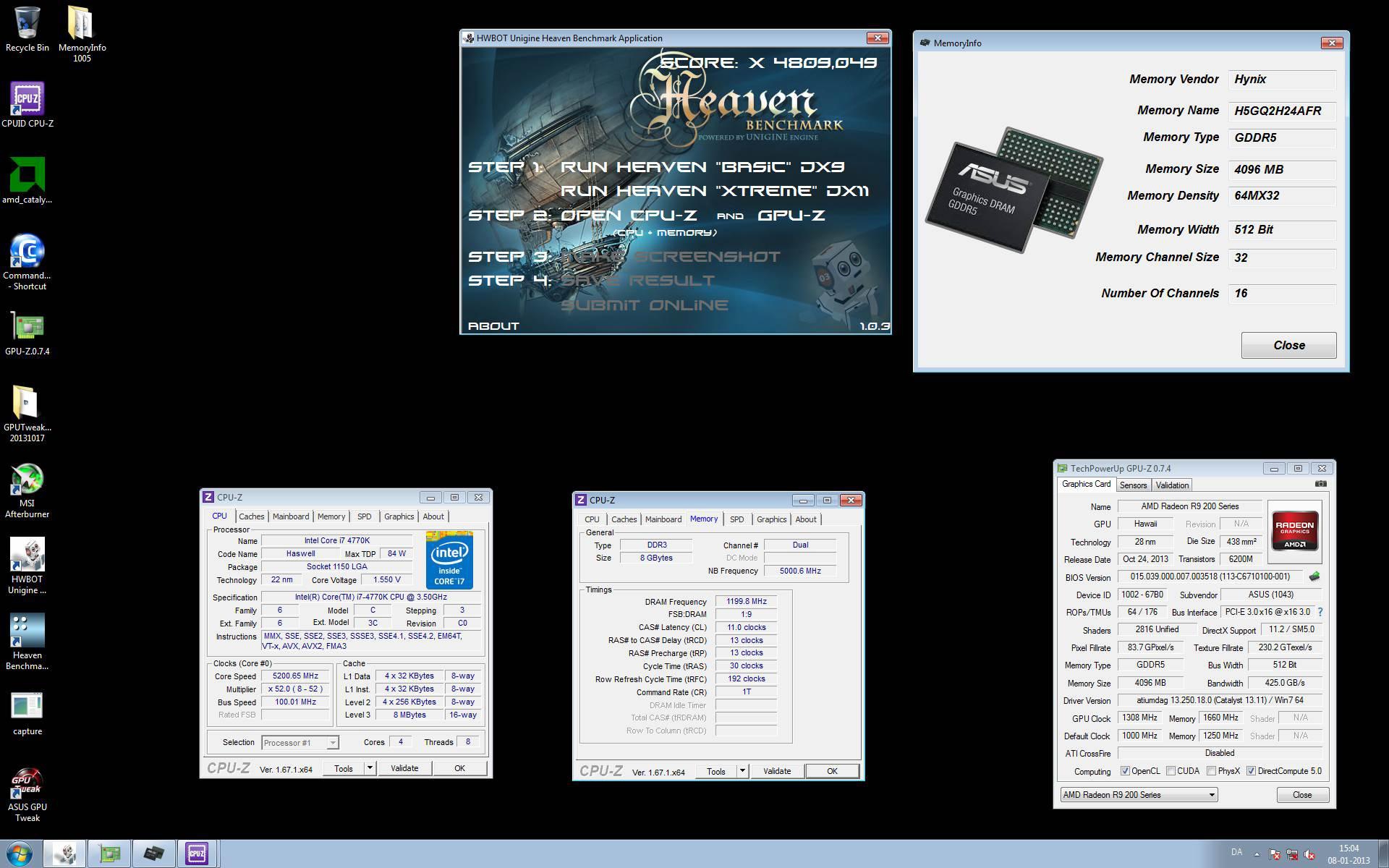Open the amd_catalyst installer desktop icon
This screenshot has height=868, width=1389.
click(27, 181)
